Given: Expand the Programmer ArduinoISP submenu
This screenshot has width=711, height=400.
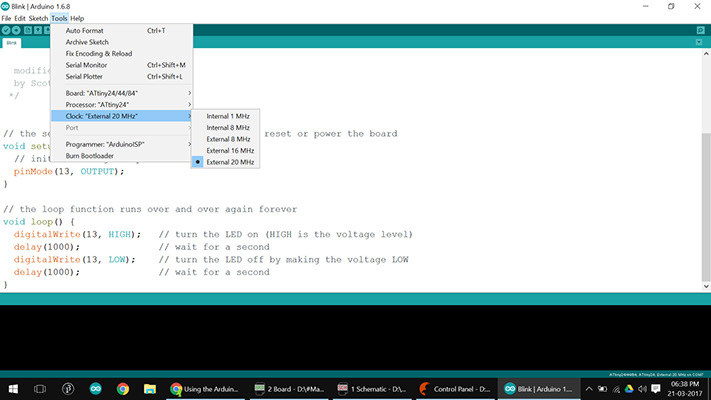Looking at the screenshot, I should 122,144.
